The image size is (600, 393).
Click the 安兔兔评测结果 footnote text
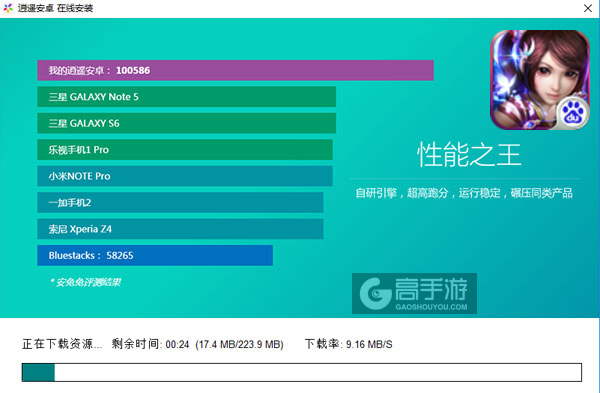[86, 282]
